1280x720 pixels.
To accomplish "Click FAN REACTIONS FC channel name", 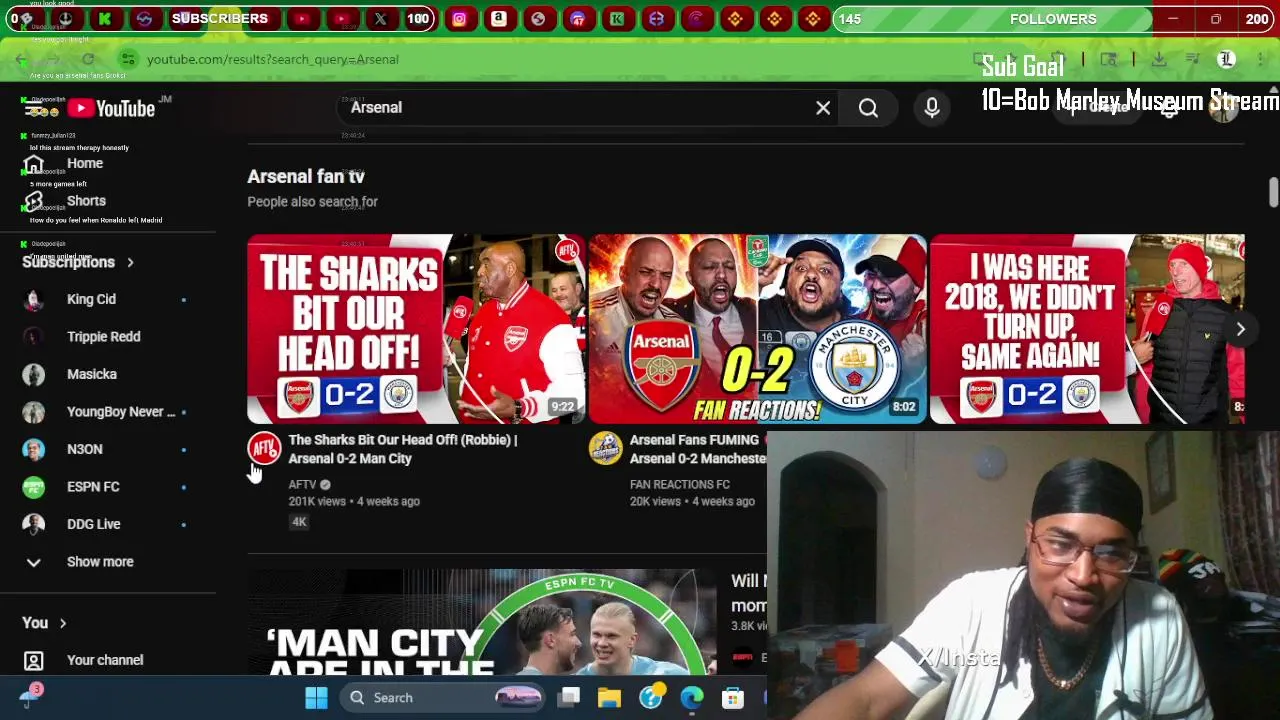I will tap(680, 484).
